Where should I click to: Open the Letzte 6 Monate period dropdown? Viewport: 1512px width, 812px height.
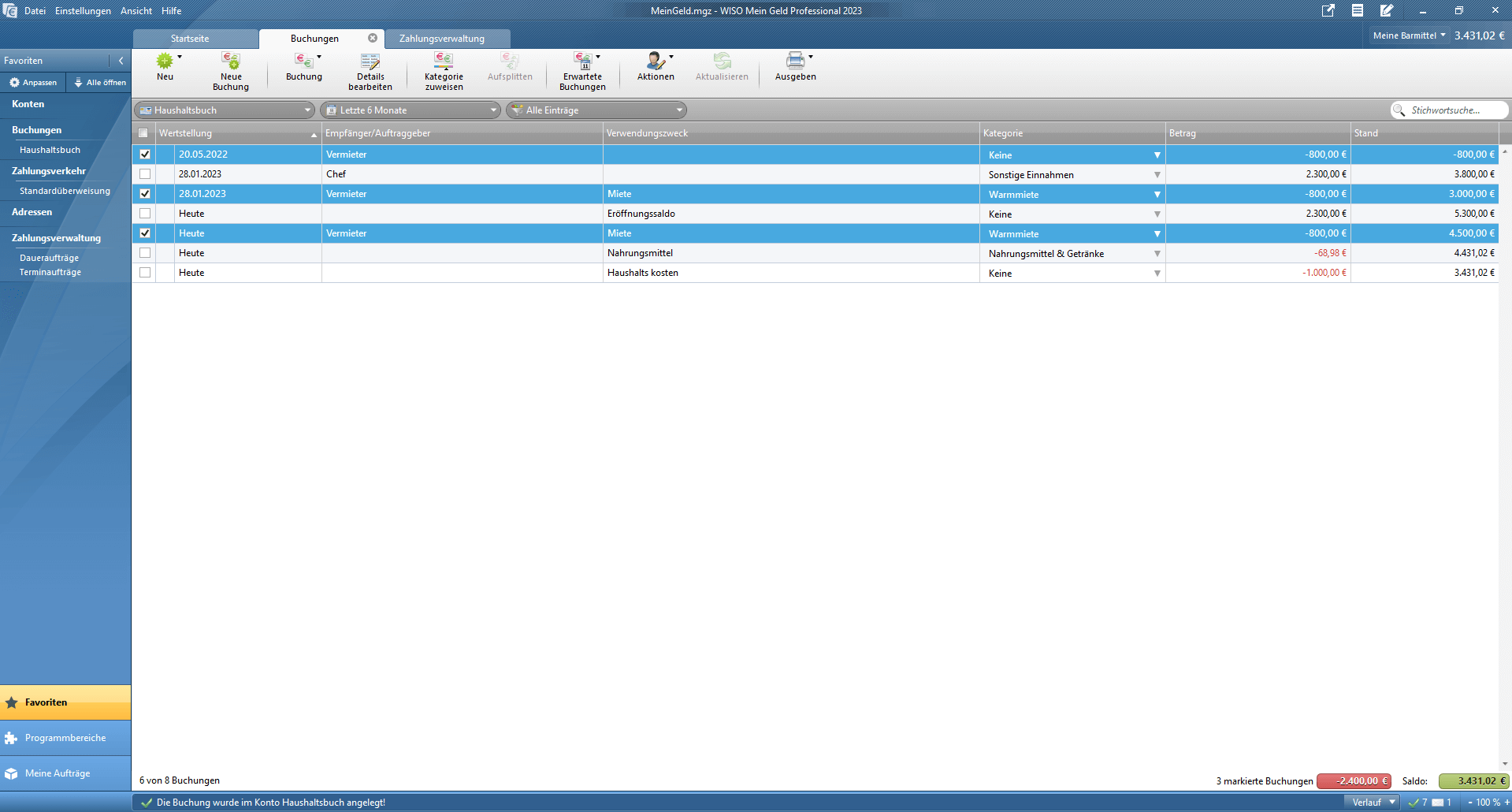pos(411,110)
